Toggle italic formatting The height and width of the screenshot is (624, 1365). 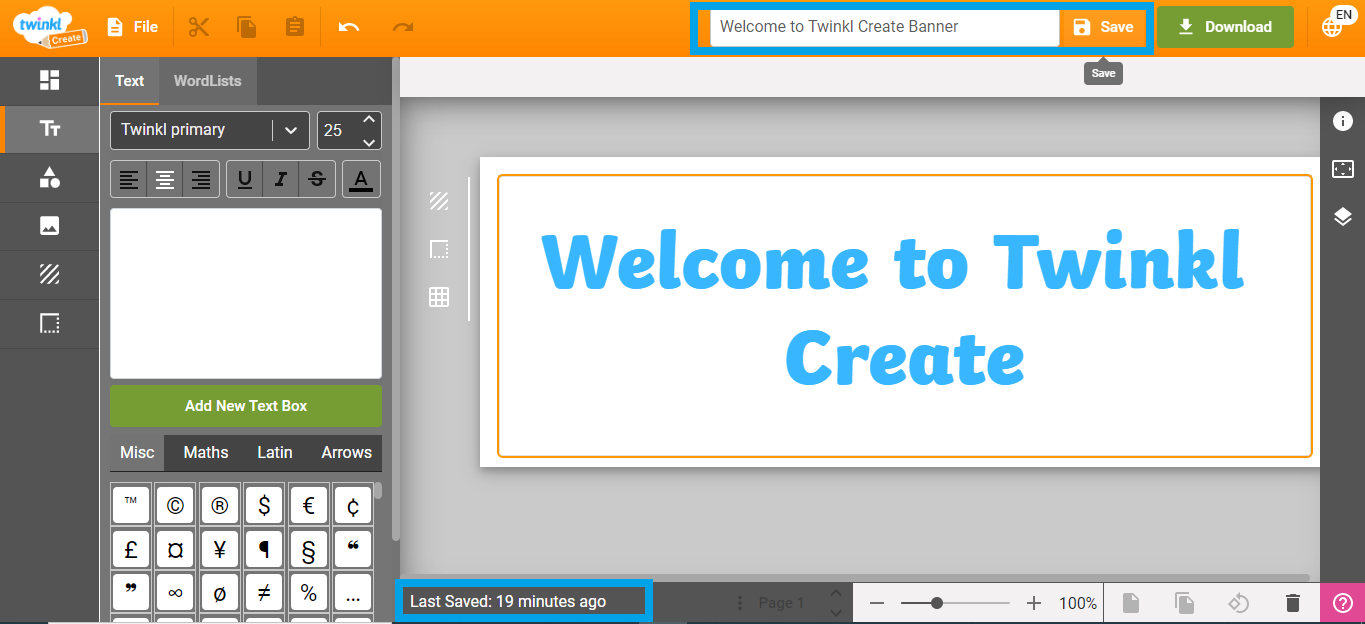tap(281, 179)
